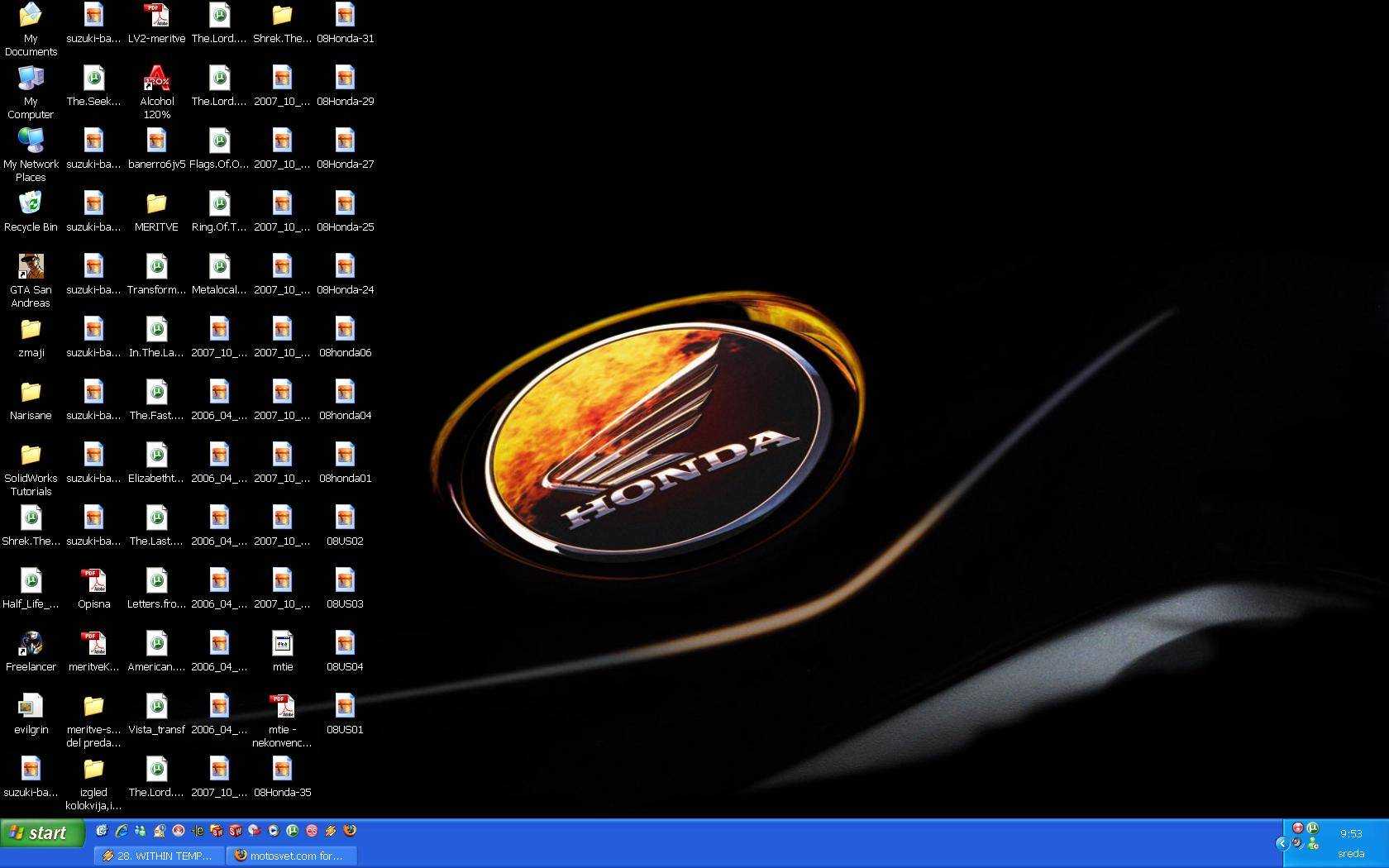Click the 9:53 system clock
The width and height of the screenshot is (1389, 868).
coord(1351,833)
